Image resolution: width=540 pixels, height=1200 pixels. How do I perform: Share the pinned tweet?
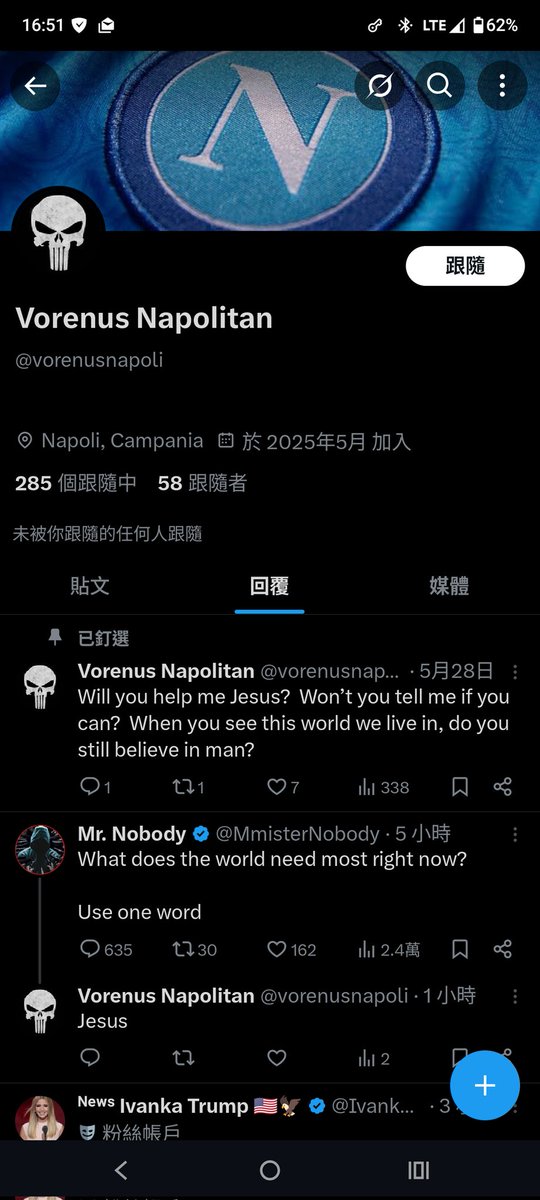point(503,787)
